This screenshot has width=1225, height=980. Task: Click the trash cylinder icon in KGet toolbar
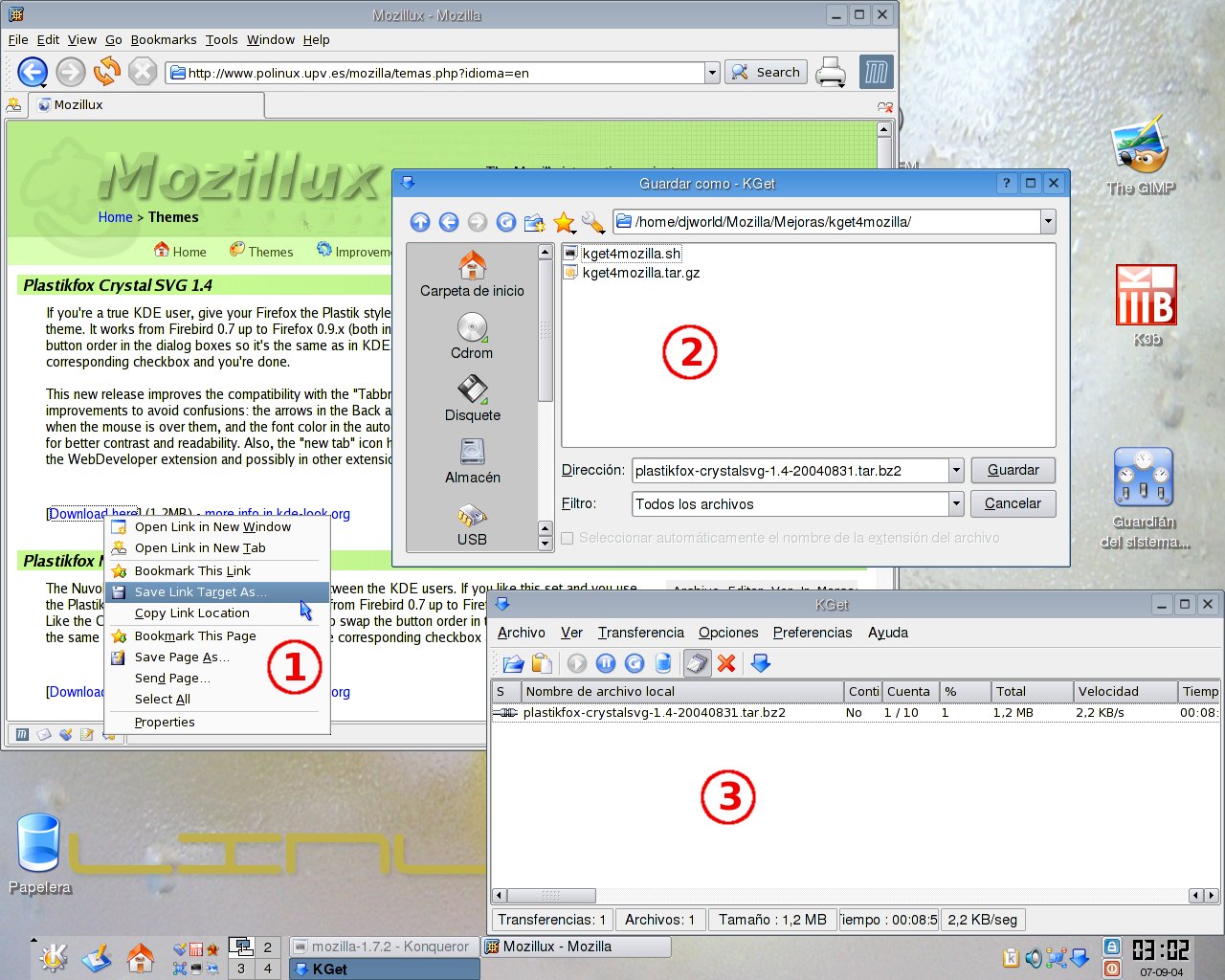pyautogui.click(x=663, y=663)
